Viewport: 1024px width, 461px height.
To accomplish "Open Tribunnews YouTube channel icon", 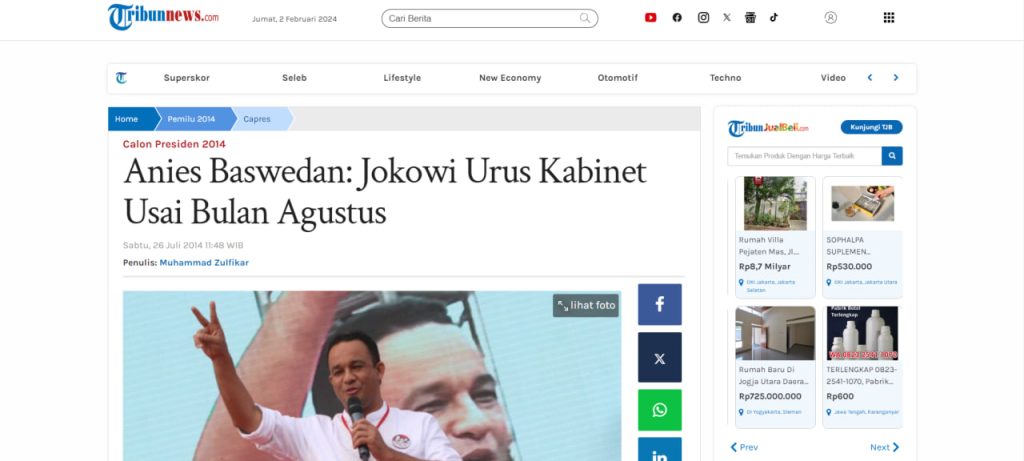I will pyautogui.click(x=650, y=18).
